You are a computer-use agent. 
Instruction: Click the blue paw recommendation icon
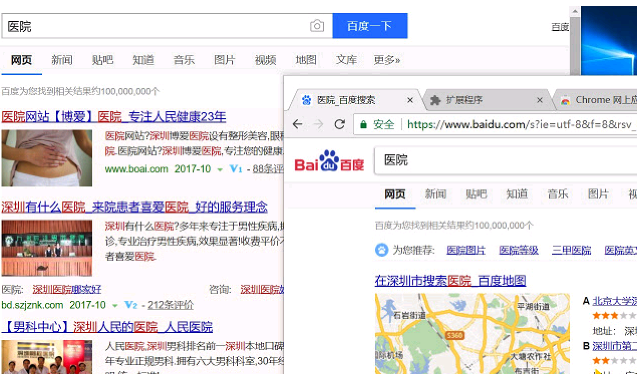(382, 250)
